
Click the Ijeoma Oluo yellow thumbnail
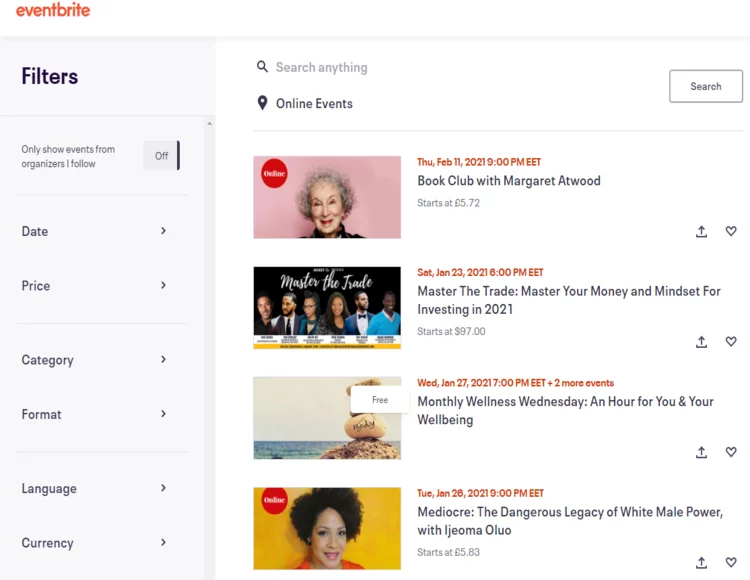[x=327, y=528]
